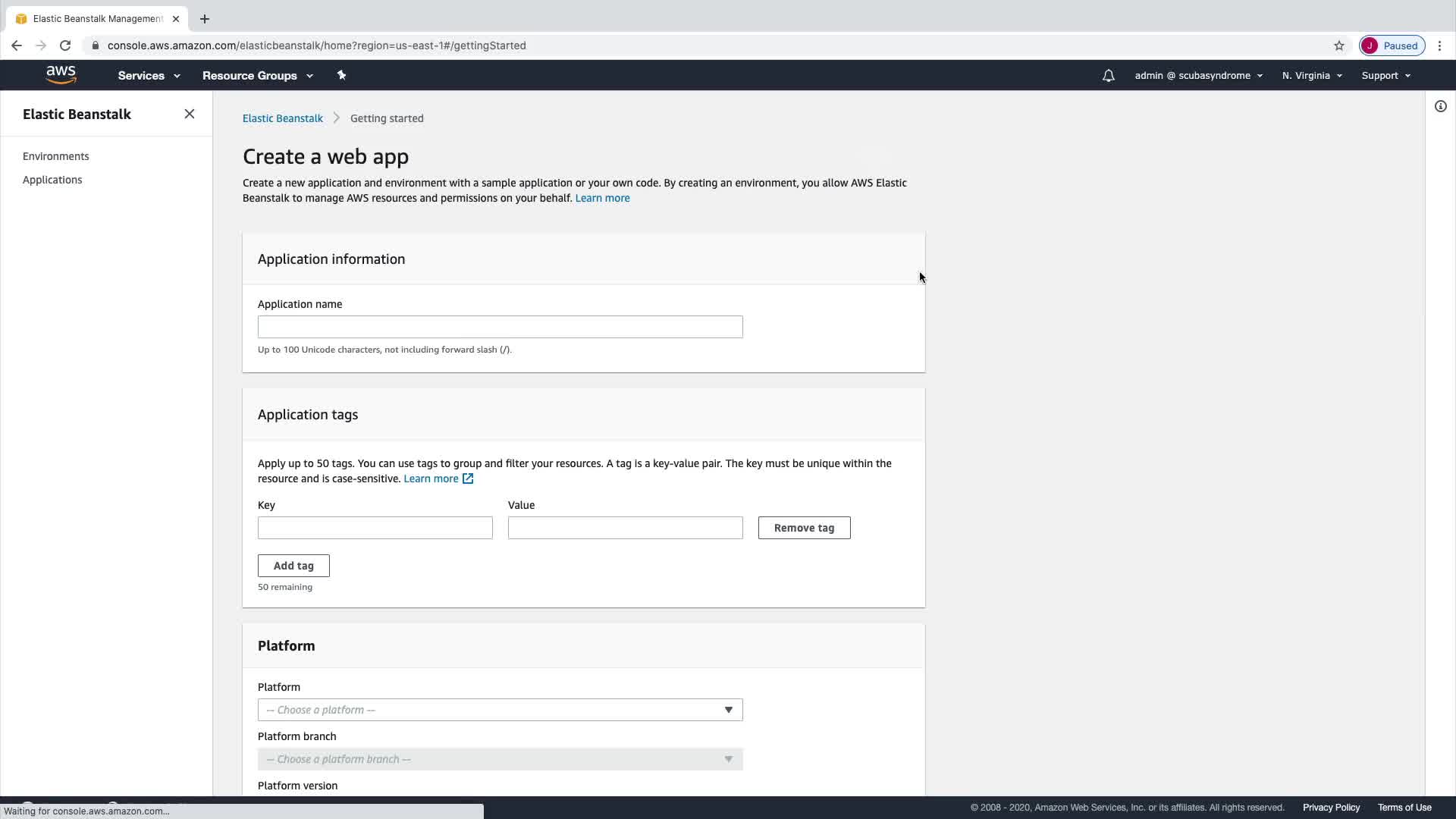Expand the N. Virginia region selector
This screenshot has height=819, width=1456.
(1312, 76)
